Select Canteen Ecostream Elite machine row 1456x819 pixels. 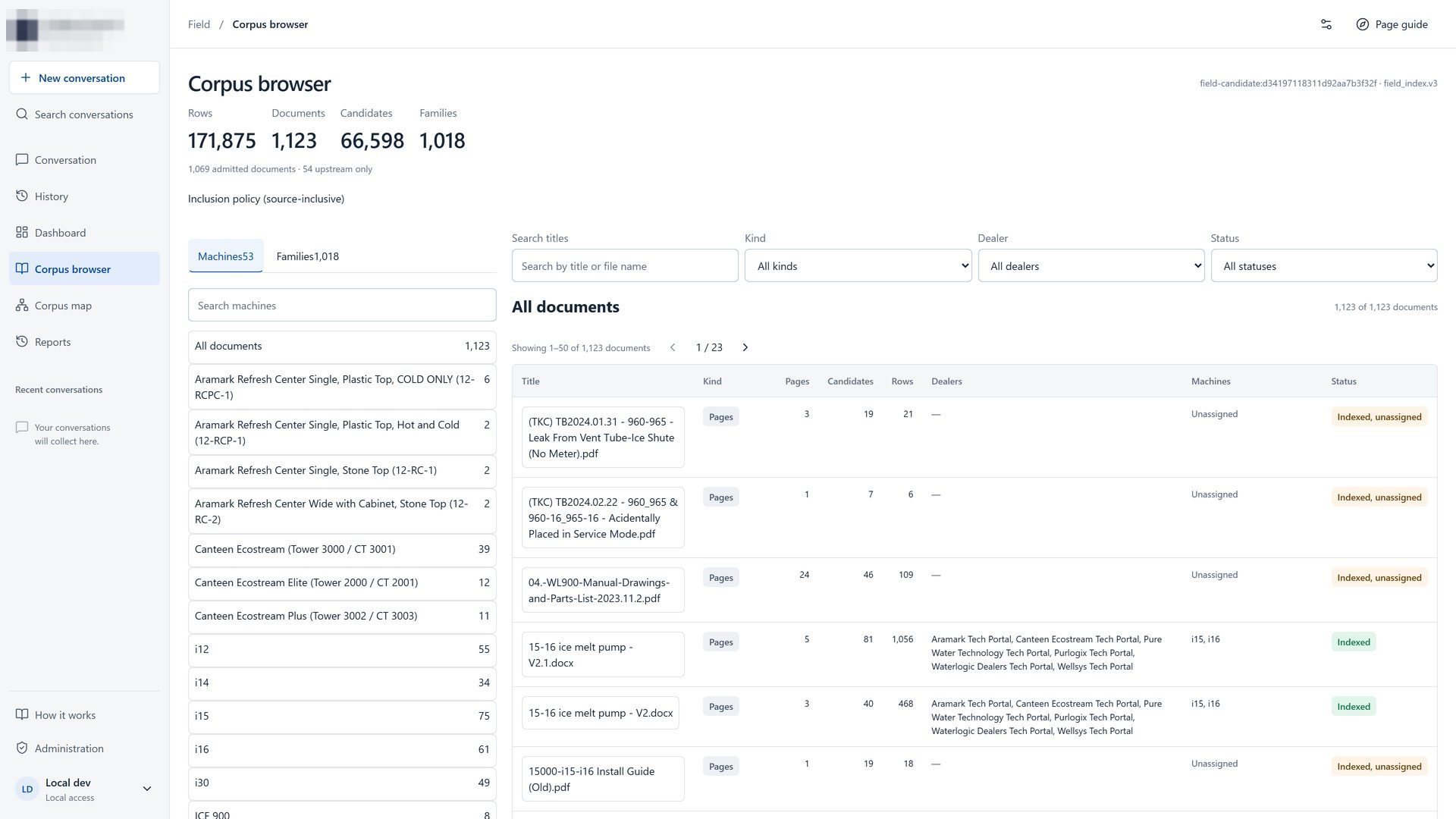[342, 582]
